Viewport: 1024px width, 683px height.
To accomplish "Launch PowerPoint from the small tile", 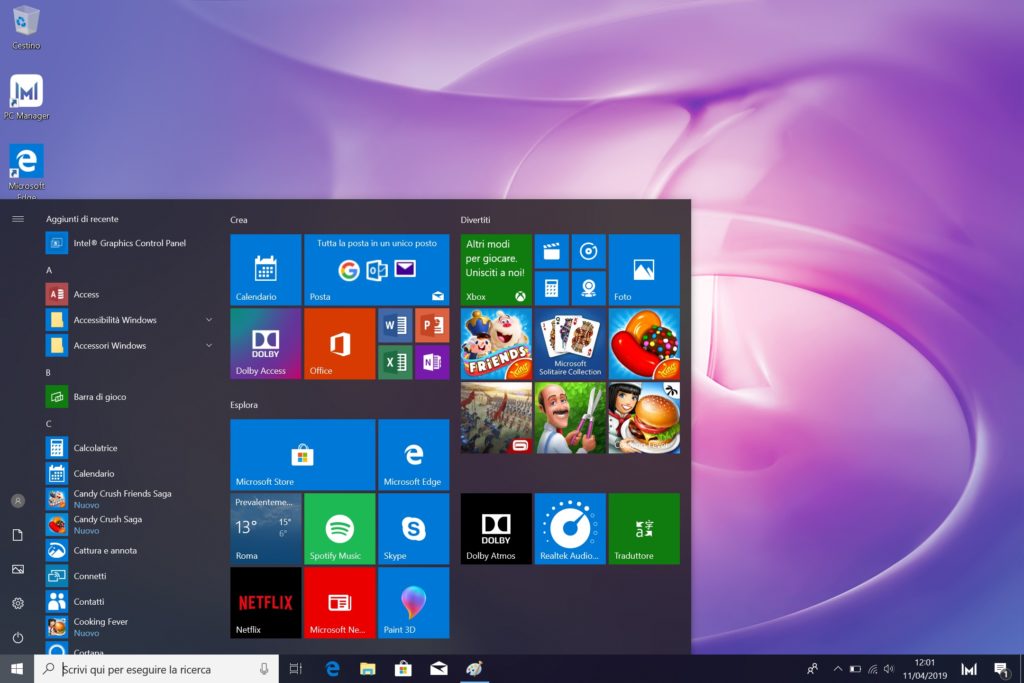I will pos(432,325).
